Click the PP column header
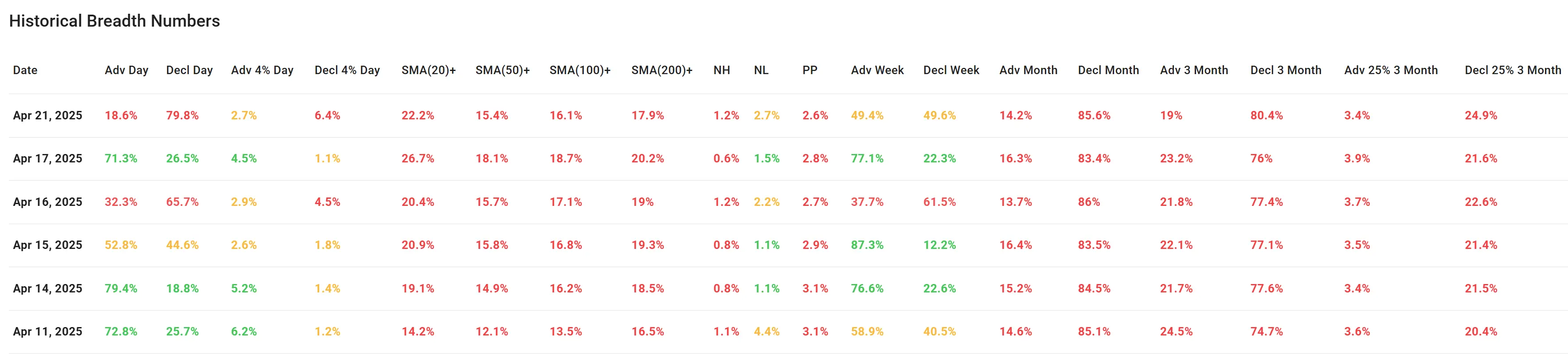 point(809,70)
